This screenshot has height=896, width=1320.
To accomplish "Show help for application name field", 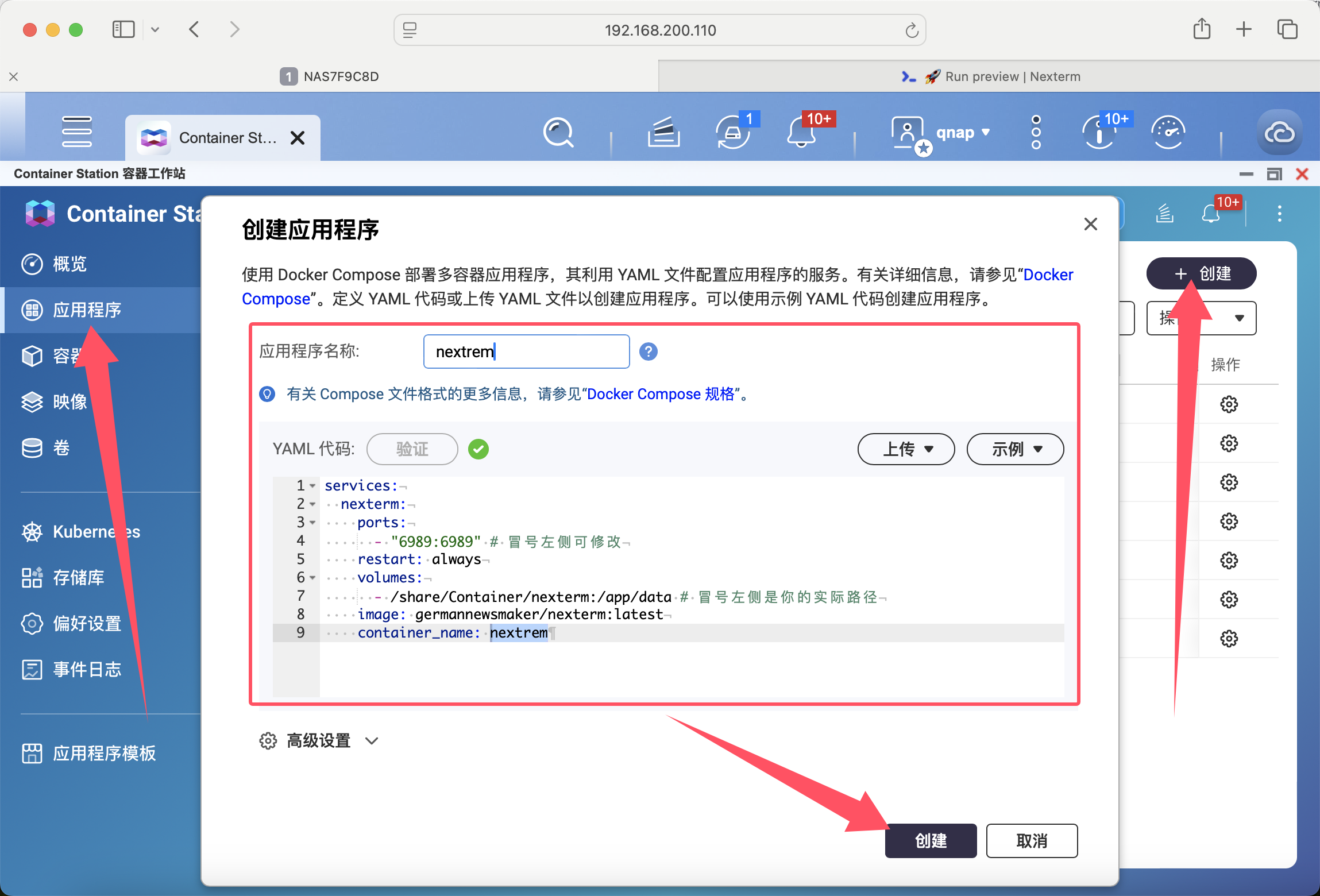I will coord(648,352).
